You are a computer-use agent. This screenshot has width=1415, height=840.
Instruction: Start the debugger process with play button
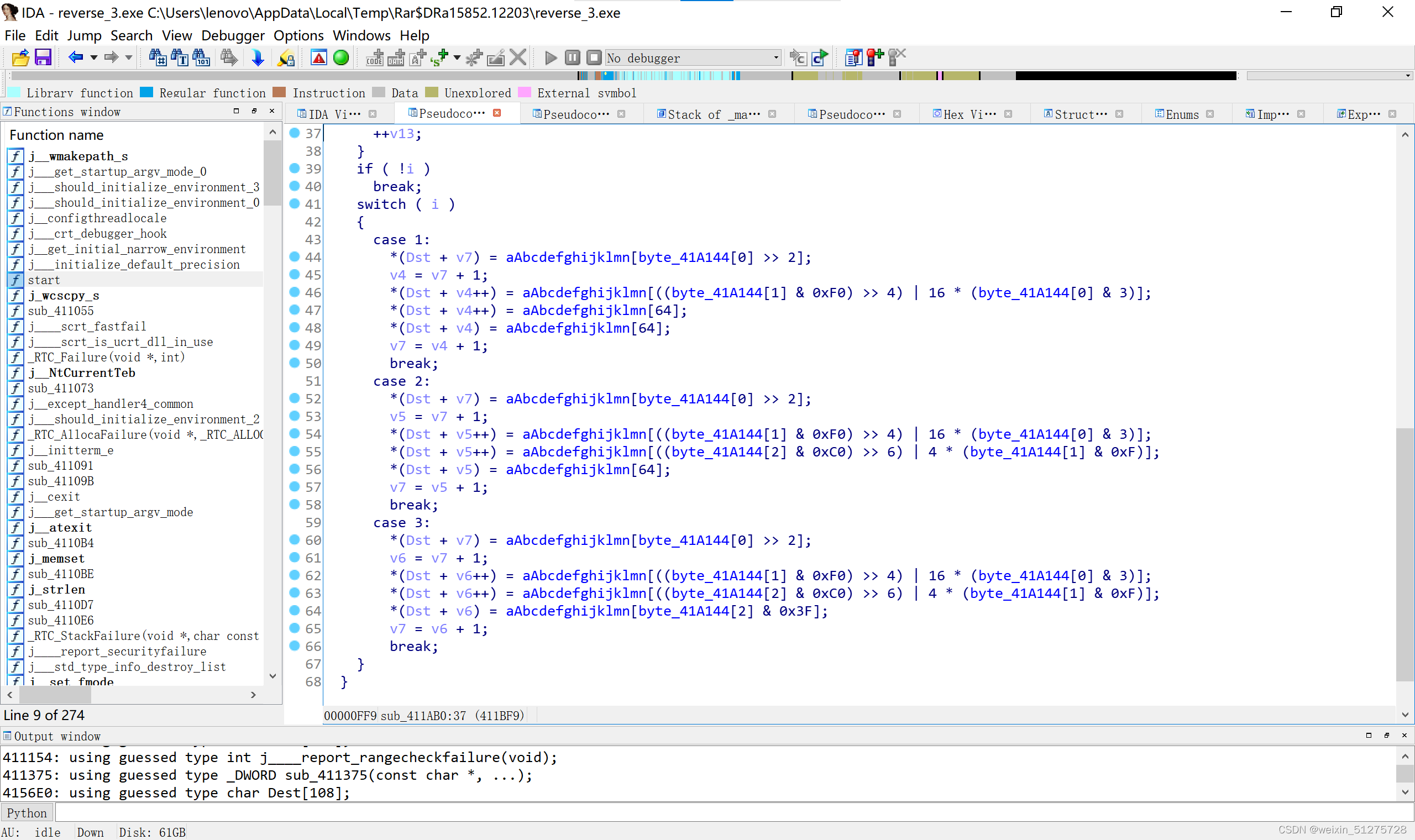551,57
